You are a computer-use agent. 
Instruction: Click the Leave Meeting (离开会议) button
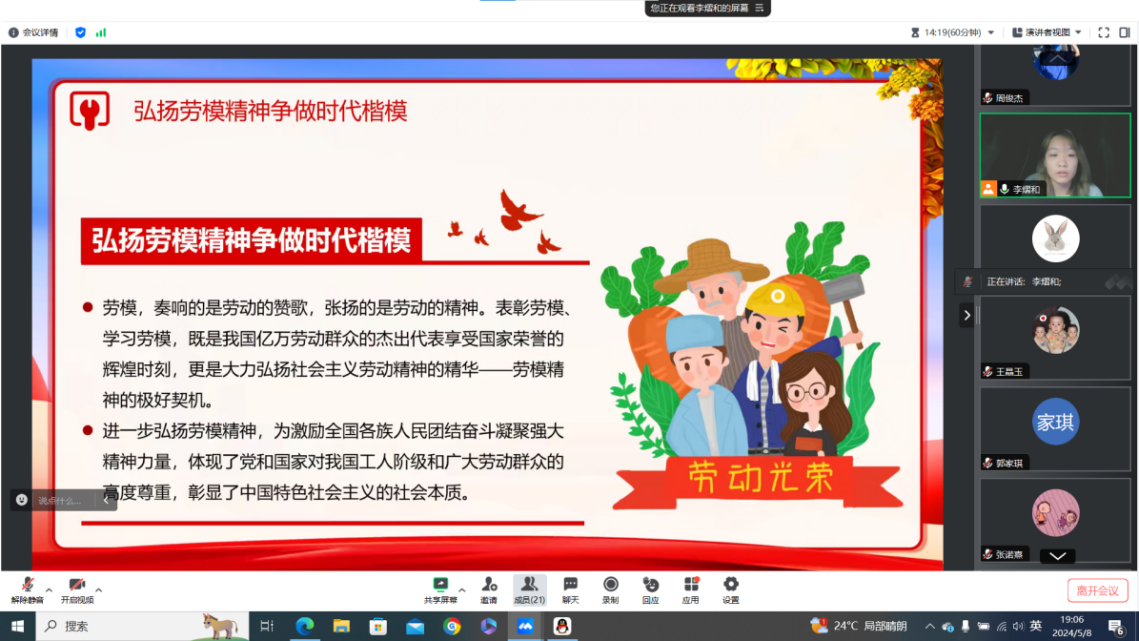pos(1097,590)
